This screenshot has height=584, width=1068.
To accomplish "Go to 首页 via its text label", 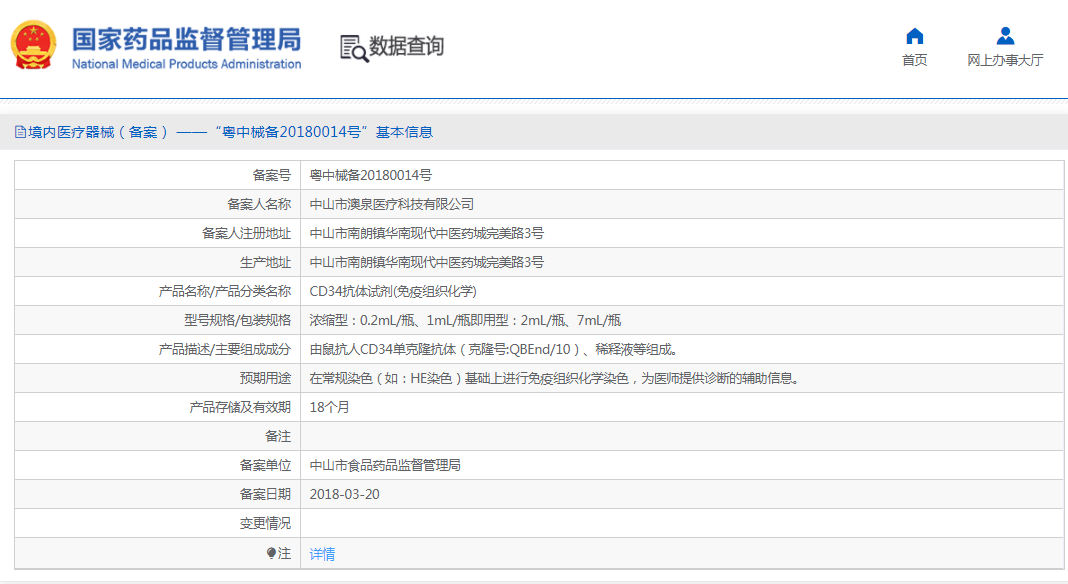I will click(x=914, y=60).
